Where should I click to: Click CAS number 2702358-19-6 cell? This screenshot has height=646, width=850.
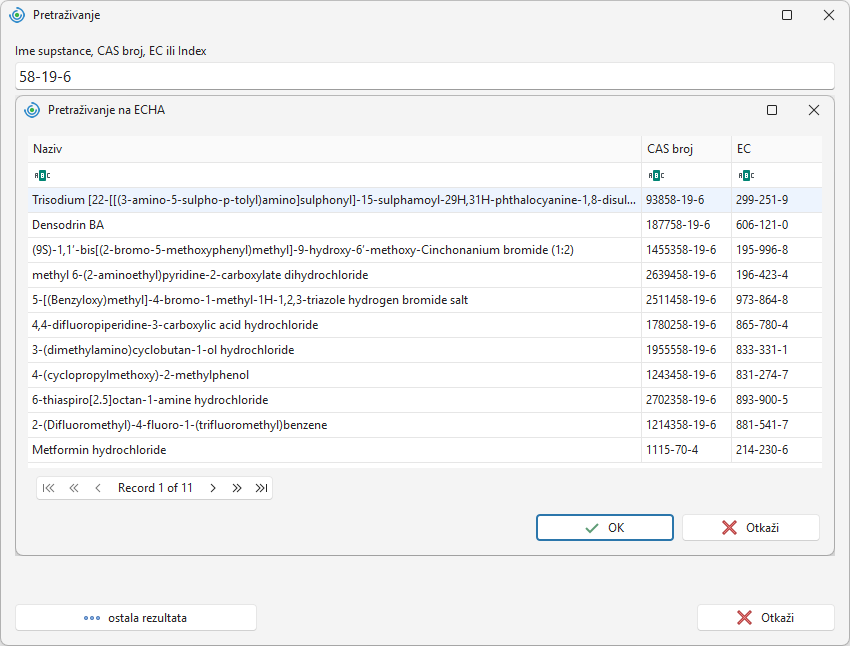point(686,399)
